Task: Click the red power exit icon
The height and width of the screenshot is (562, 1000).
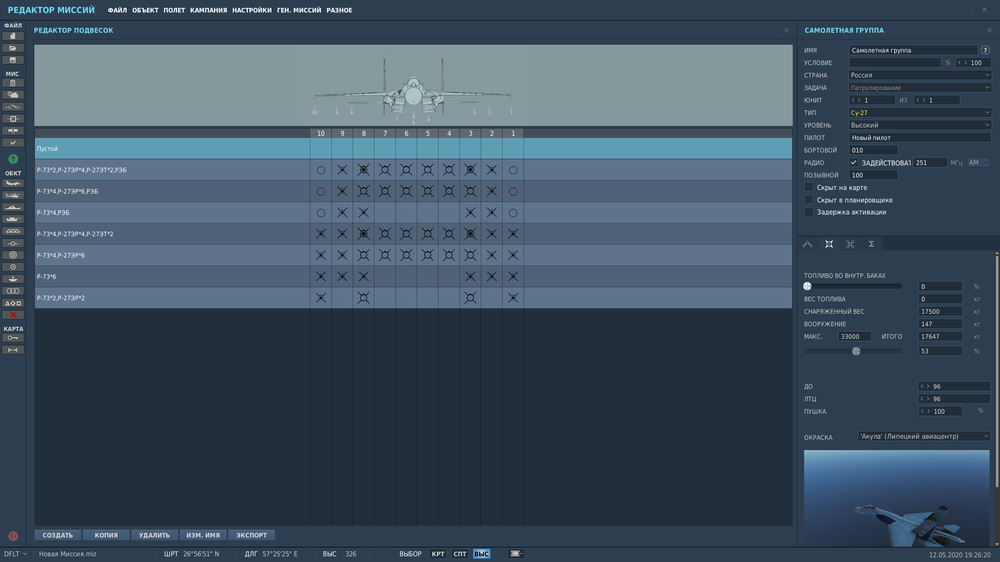Action: tap(13, 536)
